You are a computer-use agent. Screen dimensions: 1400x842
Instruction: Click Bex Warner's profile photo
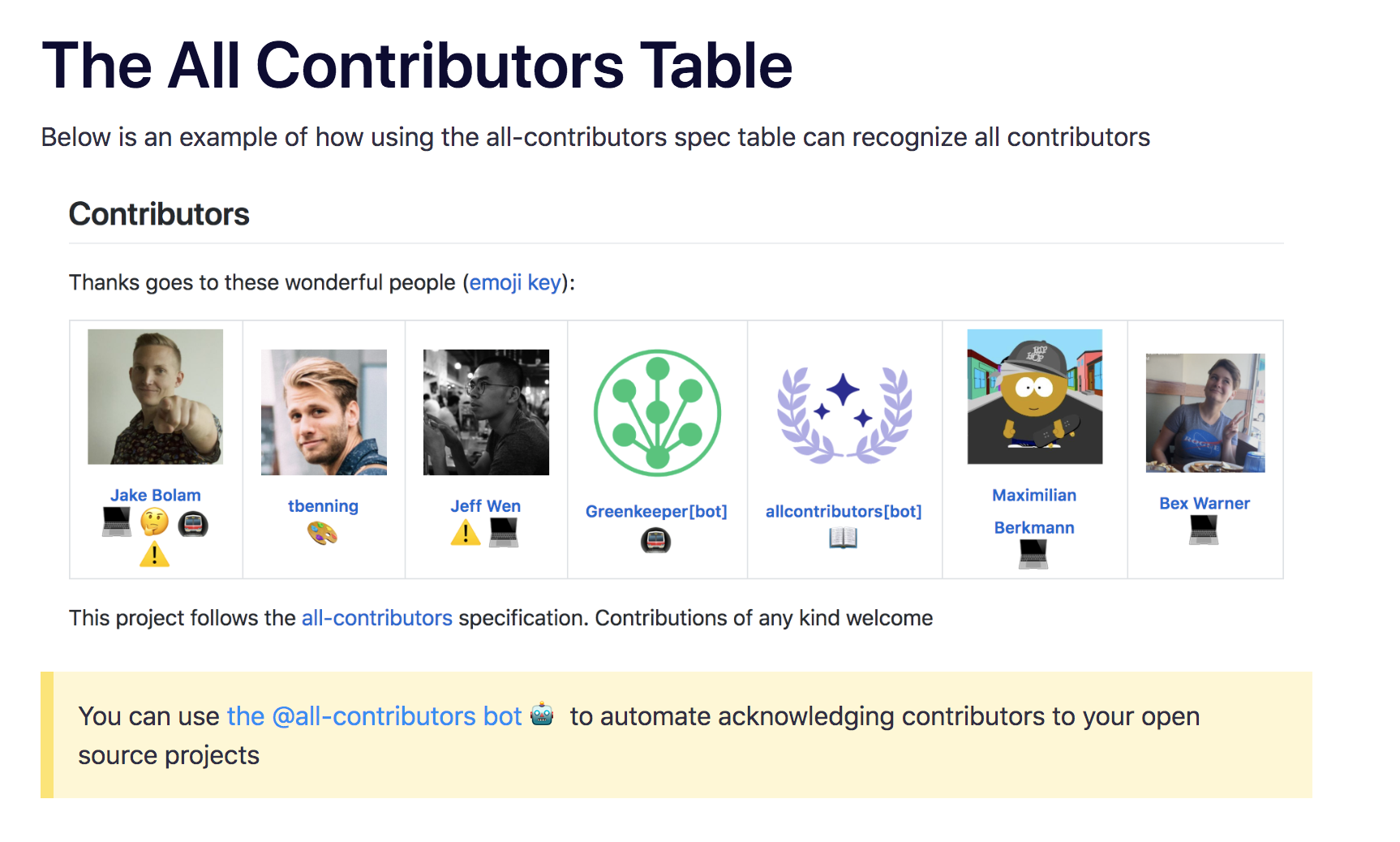[x=1205, y=412]
